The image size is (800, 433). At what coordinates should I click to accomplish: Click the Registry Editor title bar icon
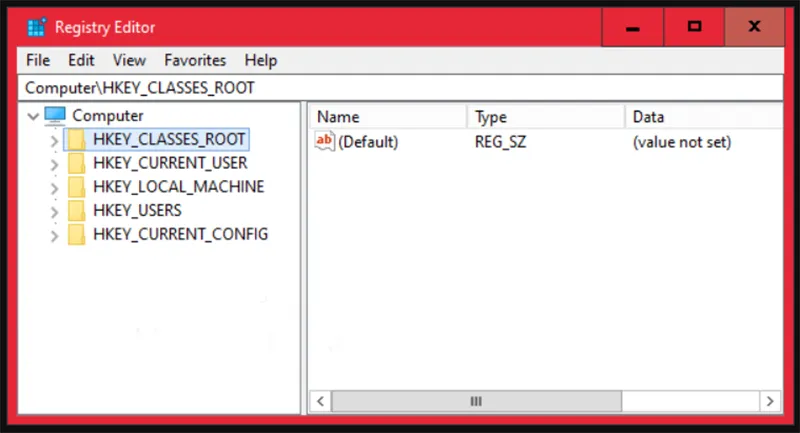coord(36,27)
